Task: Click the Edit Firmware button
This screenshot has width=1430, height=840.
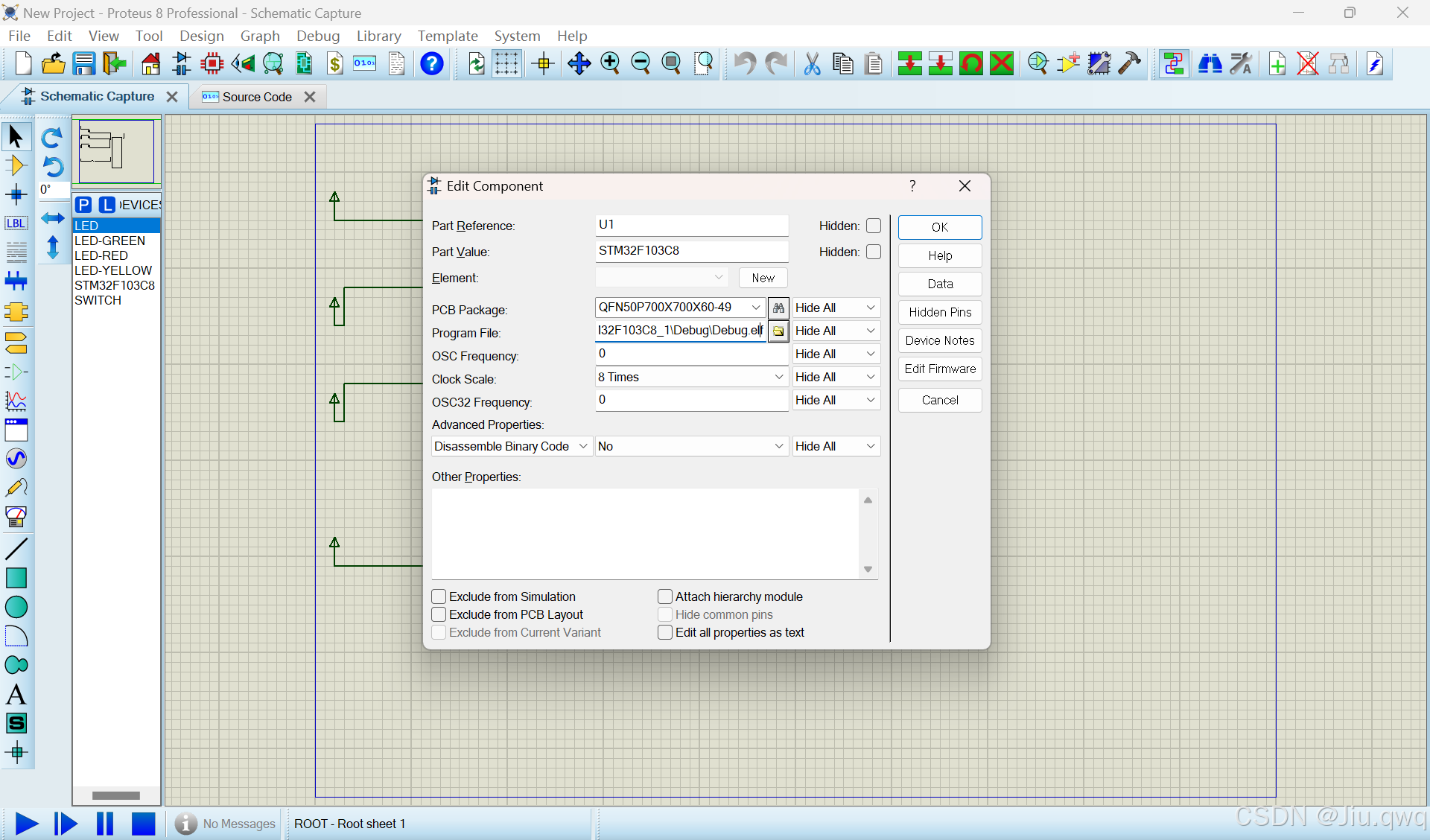Action: pyautogui.click(x=939, y=369)
